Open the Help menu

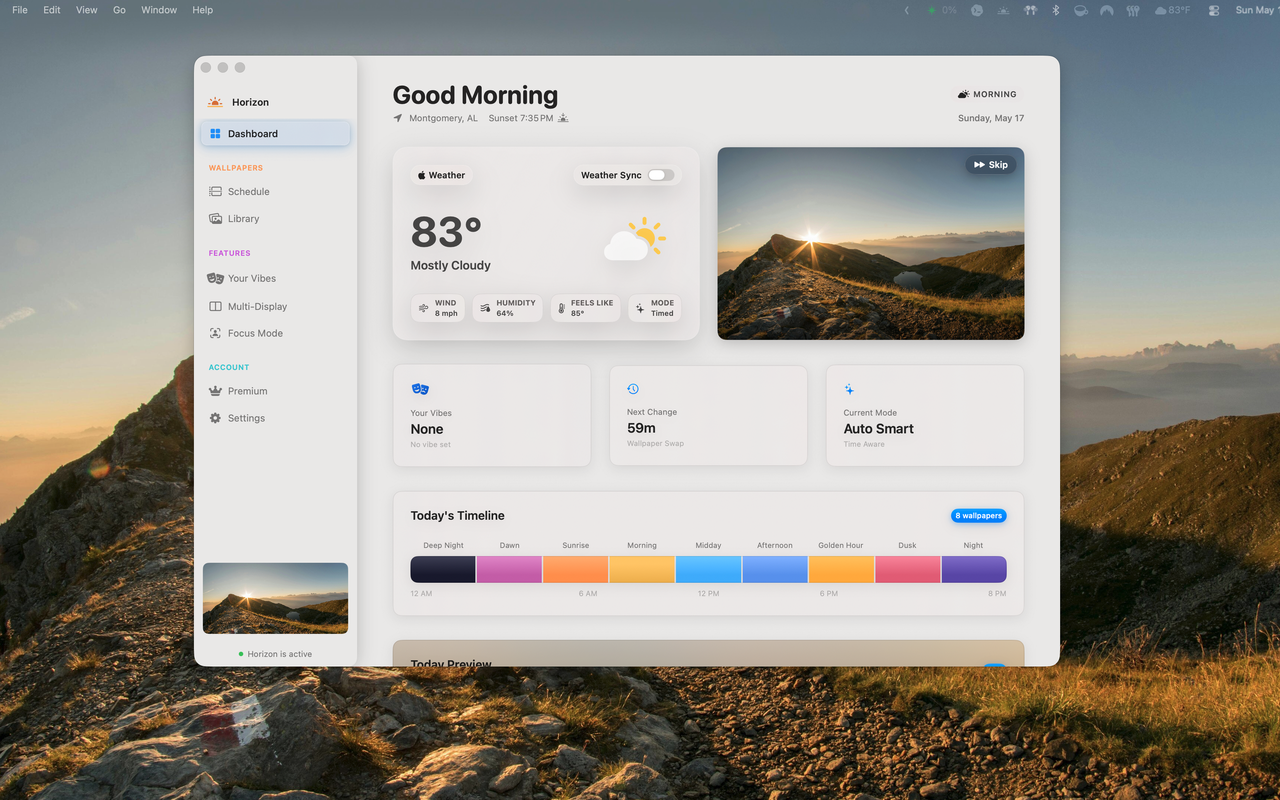(x=202, y=10)
